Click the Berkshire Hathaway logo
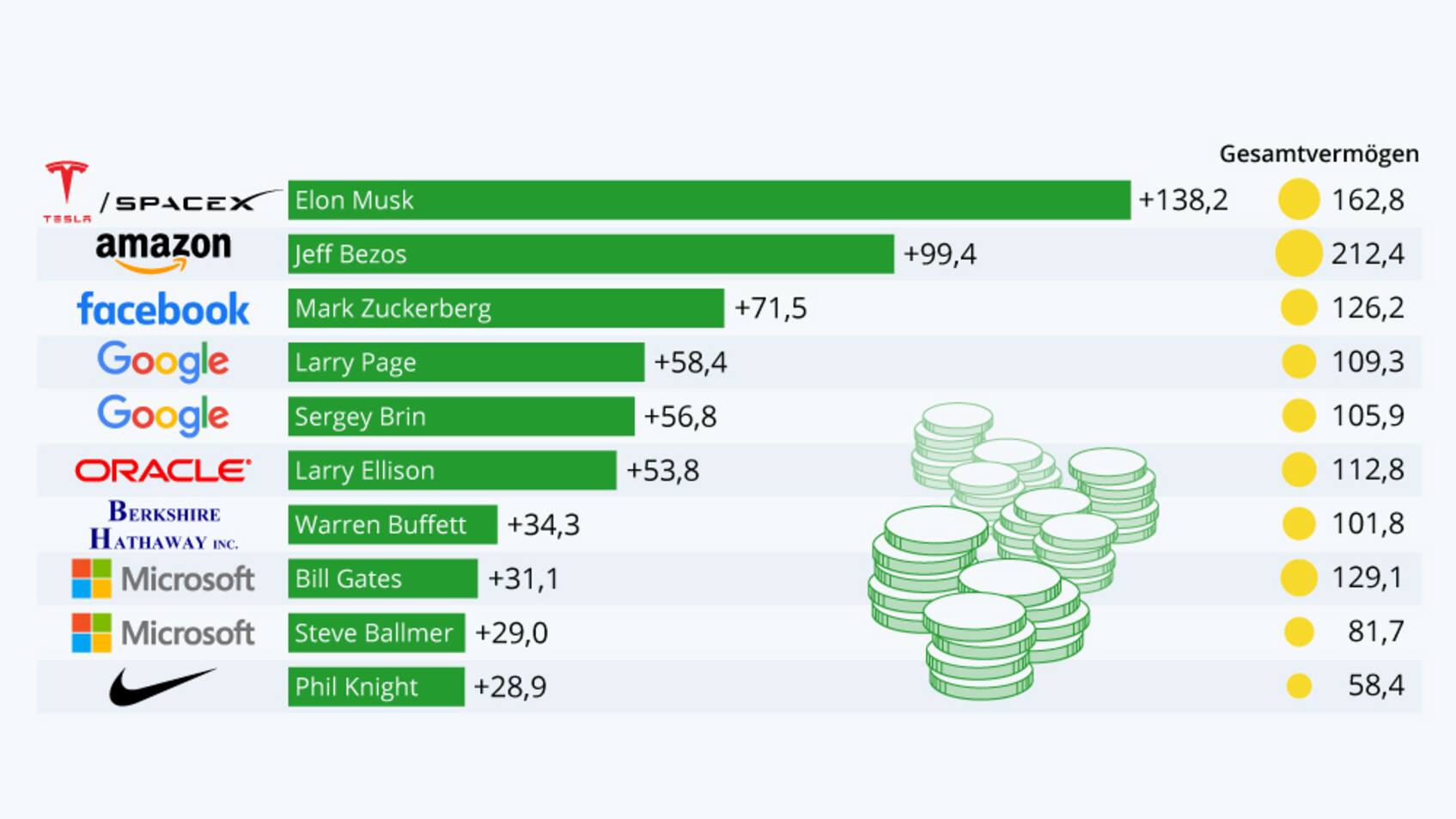This screenshot has width=1456, height=819. coord(163,524)
